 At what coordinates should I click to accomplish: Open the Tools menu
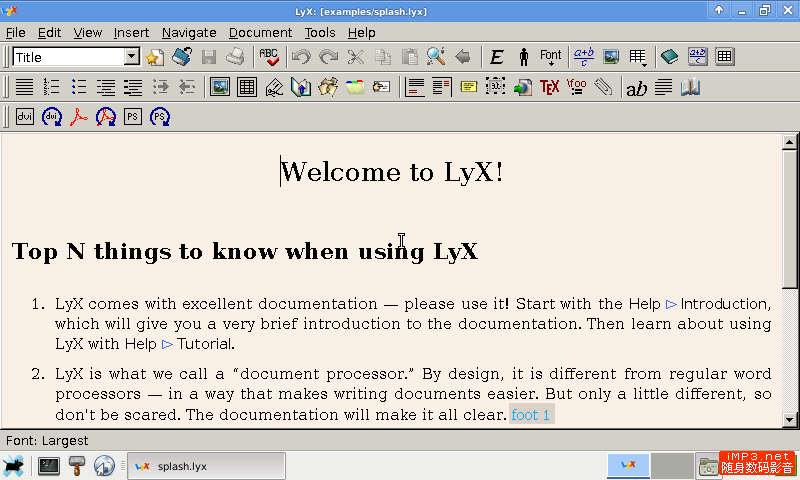pos(320,33)
